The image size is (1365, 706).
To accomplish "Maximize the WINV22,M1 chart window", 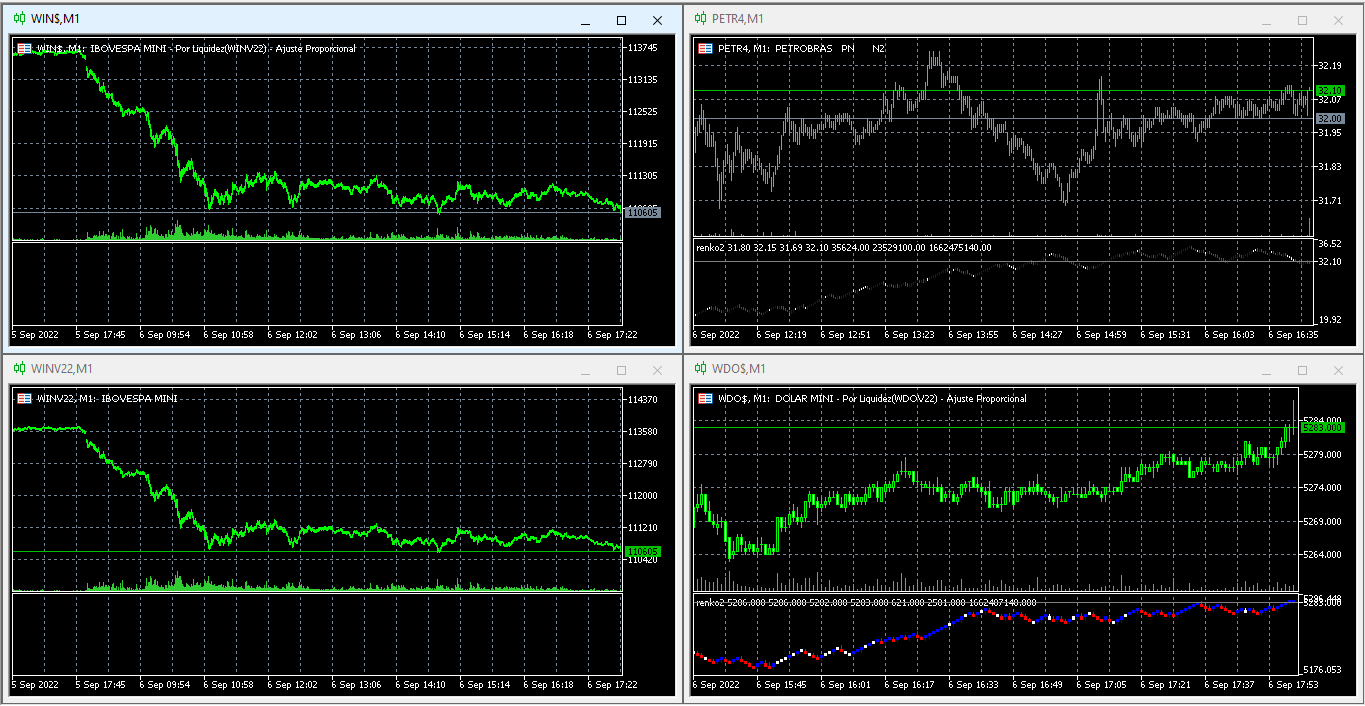I will click(x=621, y=369).
